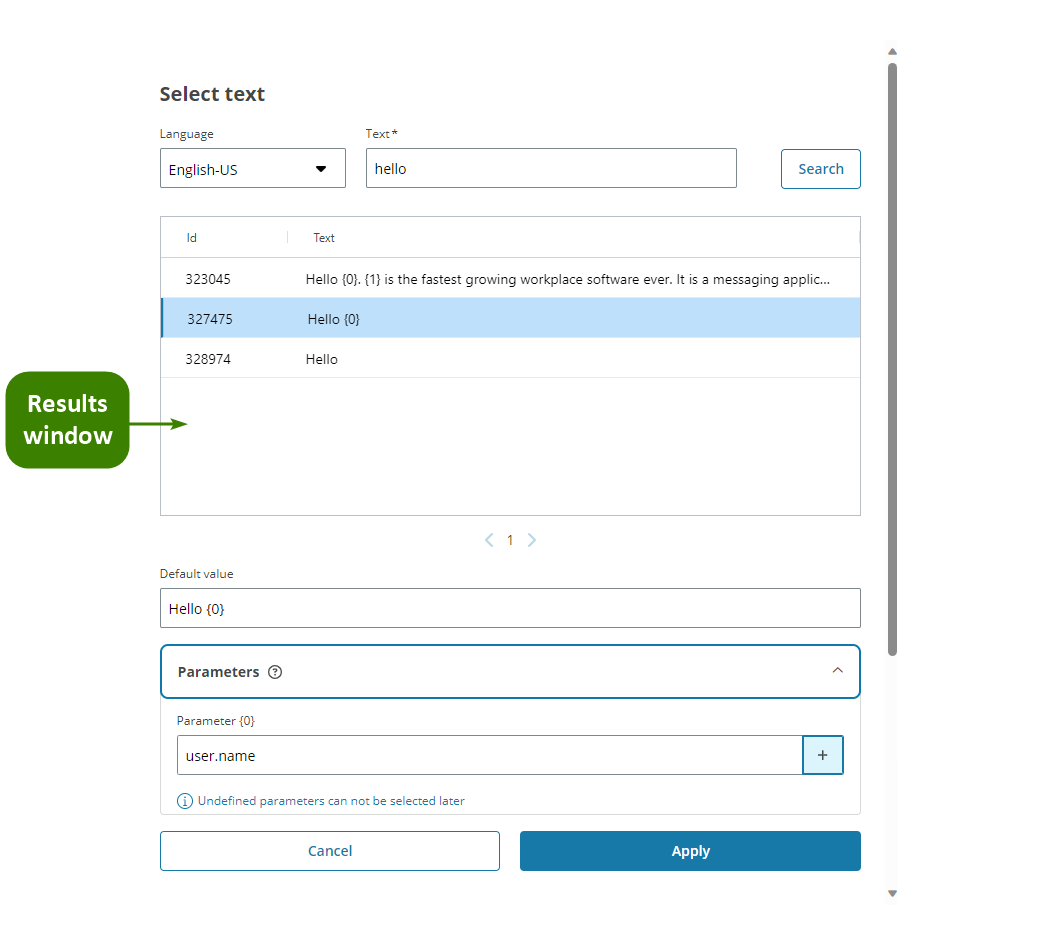The width and height of the screenshot is (1057, 945).
Task: Click inside the Default value field
Action: (x=510, y=607)
